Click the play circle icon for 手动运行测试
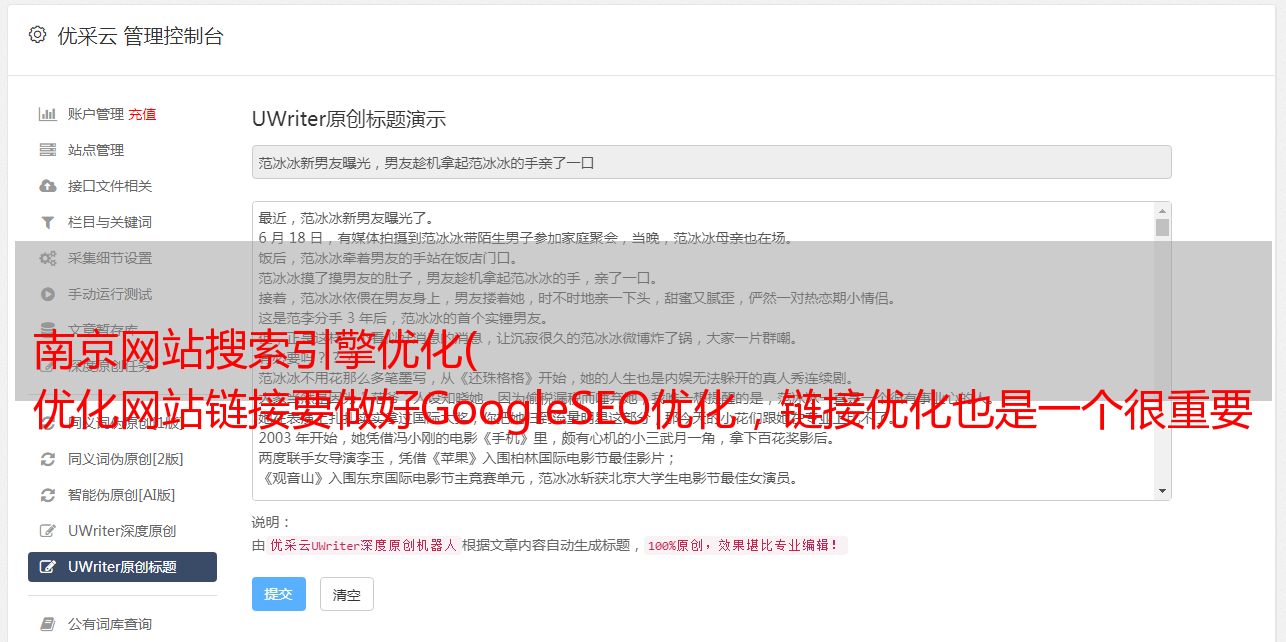 coord(47,294)
